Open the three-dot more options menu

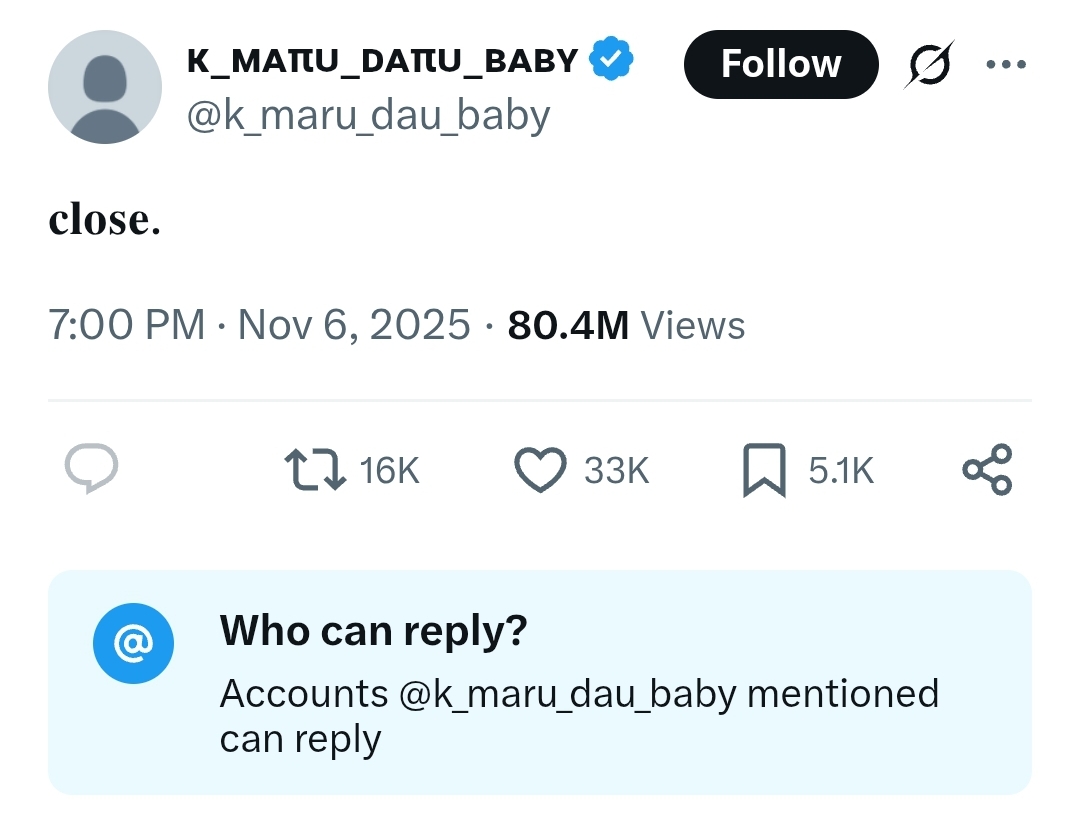pos(1005,64)
